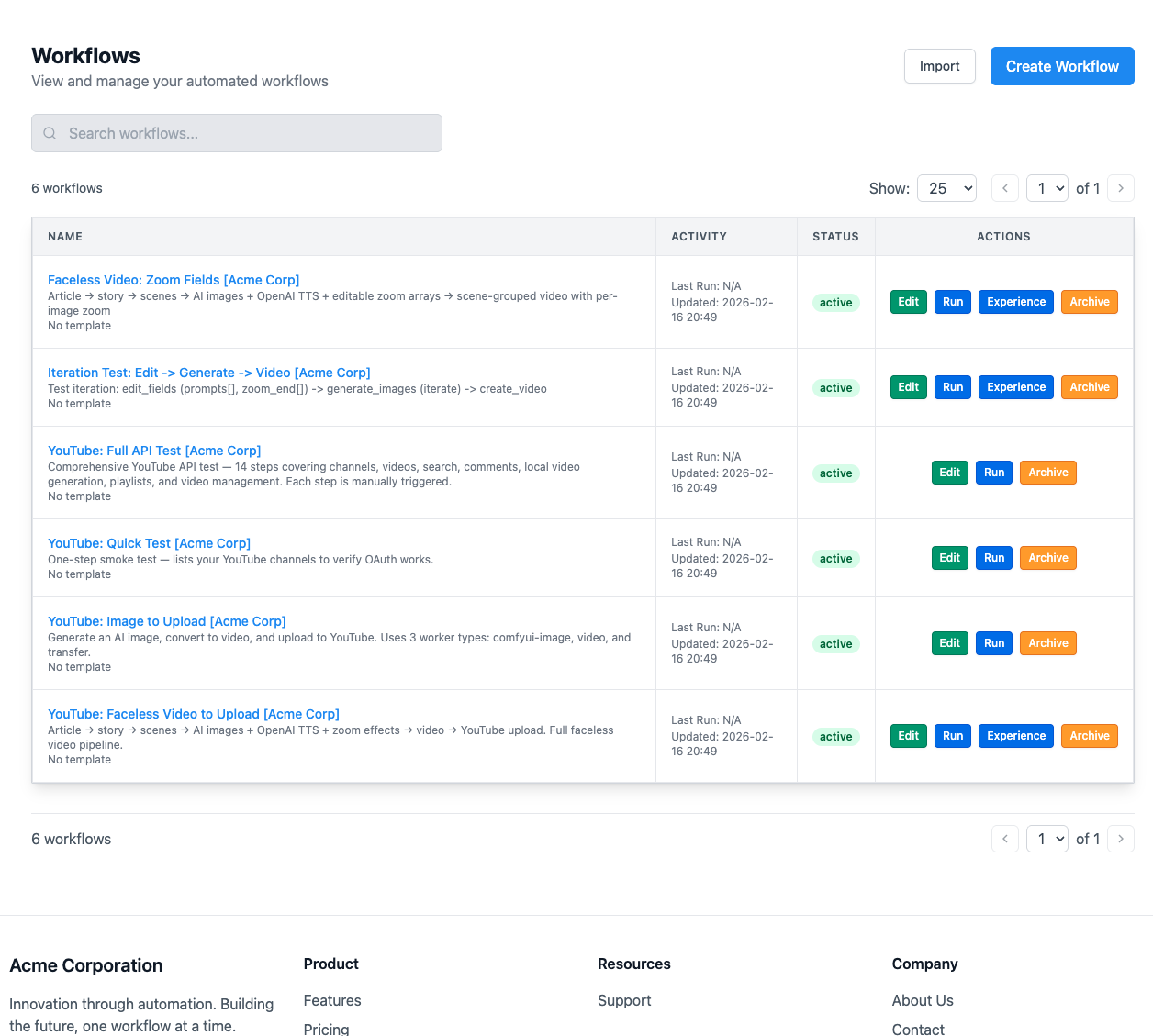Open the Faceless Video: Zoom Fields workflow

[174, 280]
